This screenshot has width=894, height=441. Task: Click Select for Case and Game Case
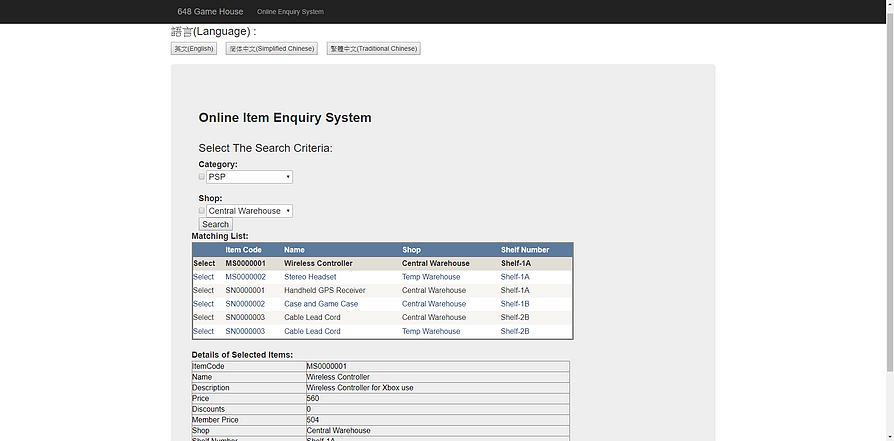204,304
